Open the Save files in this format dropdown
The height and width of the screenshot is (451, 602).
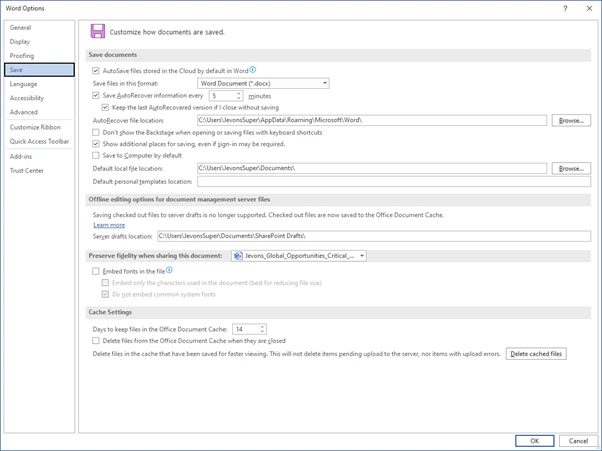325,83
